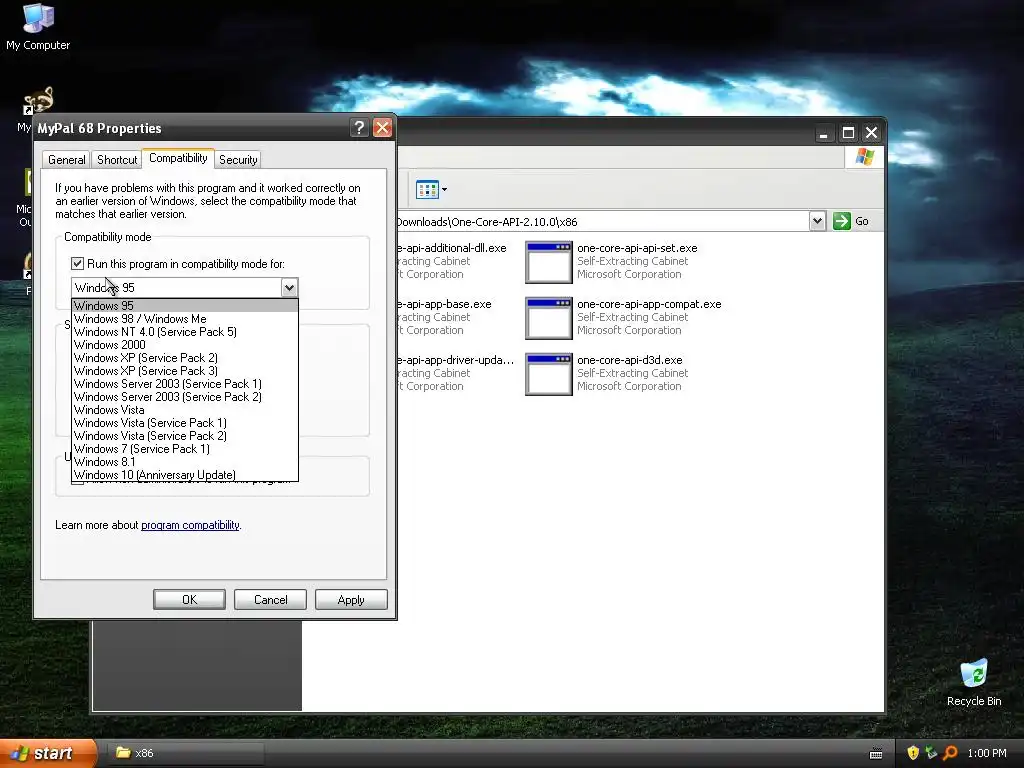
Task: Switch to the Security tab
Action: coord(238,160)
